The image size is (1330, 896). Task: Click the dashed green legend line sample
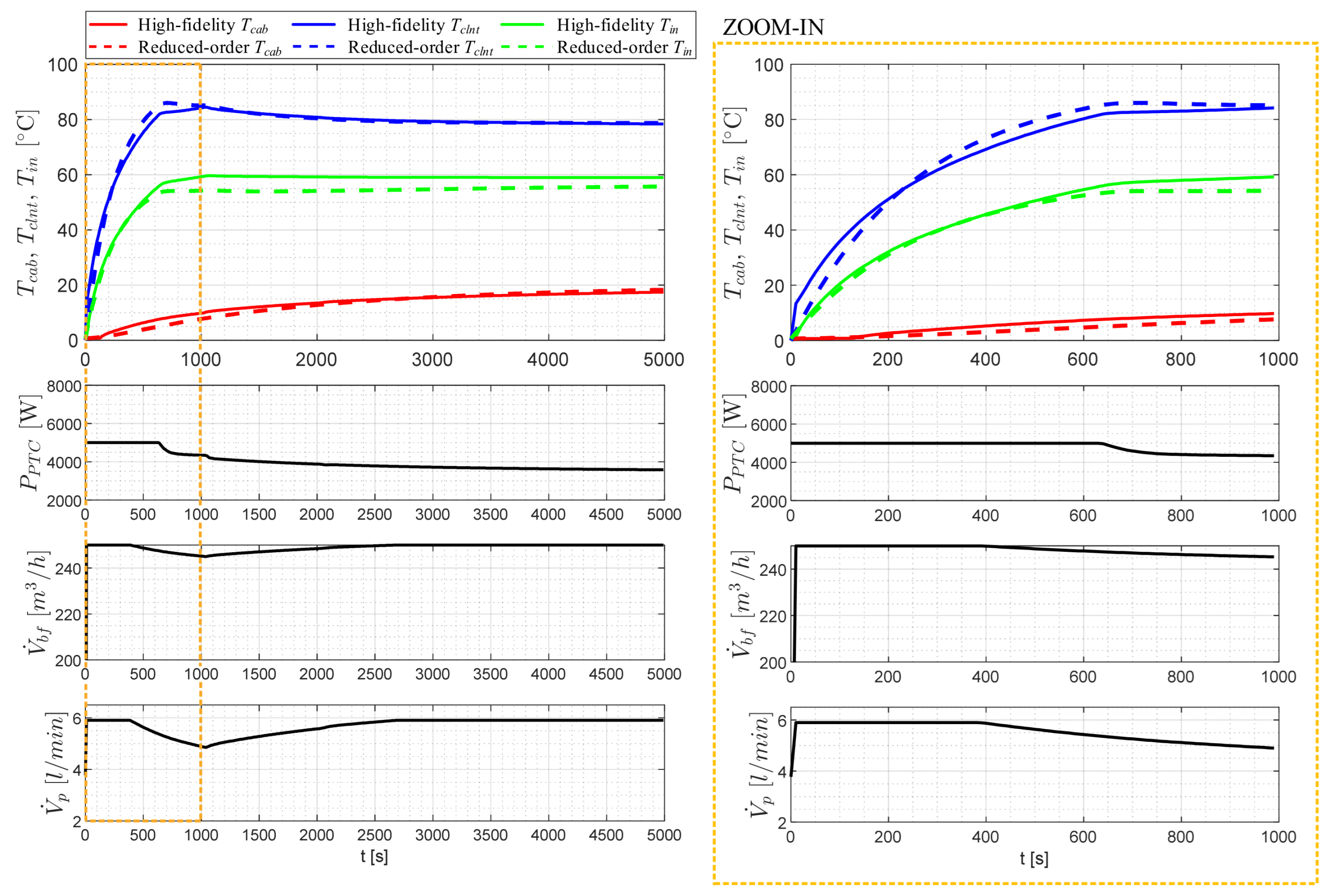[x=522, y=47]
